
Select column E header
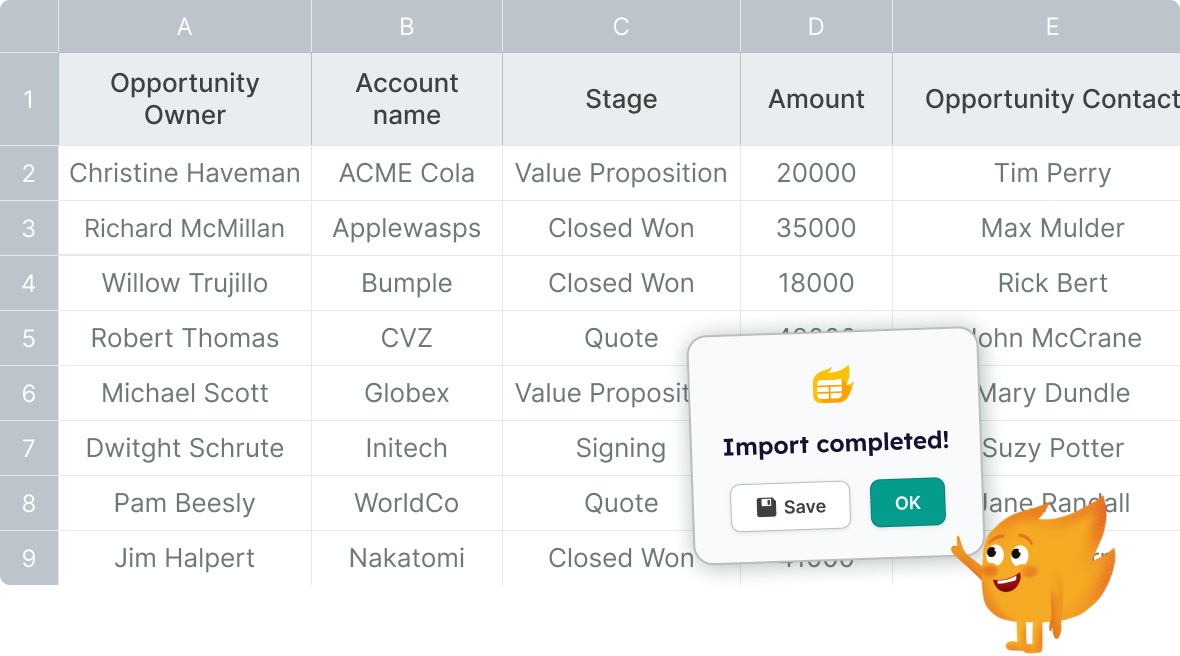pyautogui.click(x=1052, y=27)
